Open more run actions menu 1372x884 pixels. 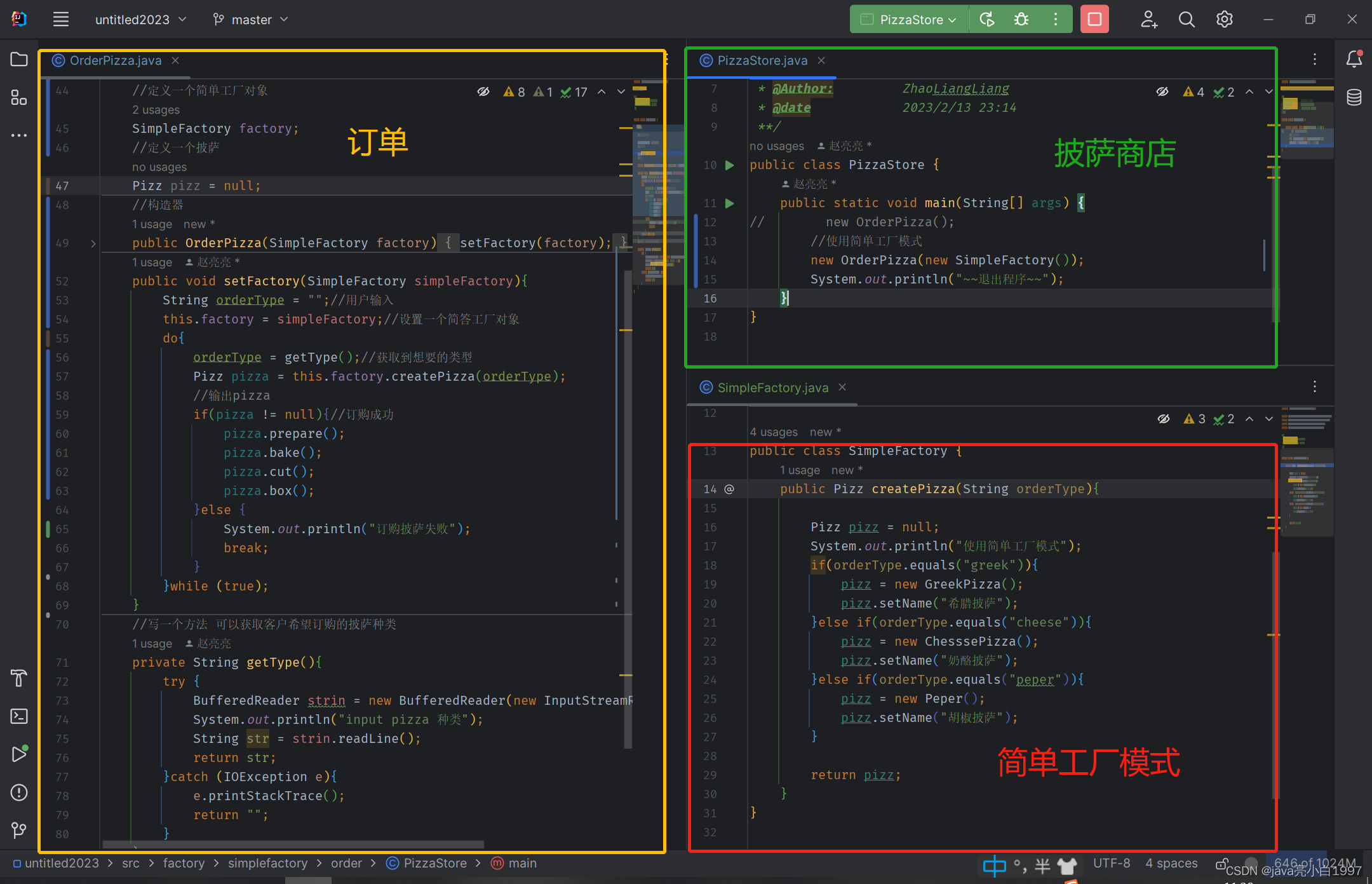tap(1056, 20)
